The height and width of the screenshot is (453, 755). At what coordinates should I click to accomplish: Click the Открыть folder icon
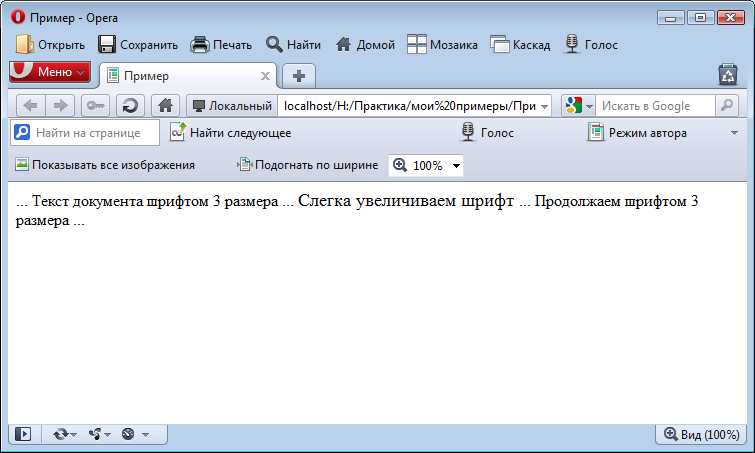pos(24,44)
